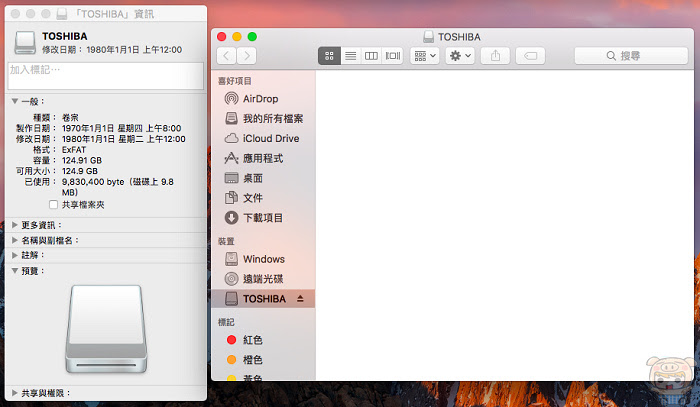Switch Finder to list view
This screenshot has width=700, height=407.
(x=350, y=56)
